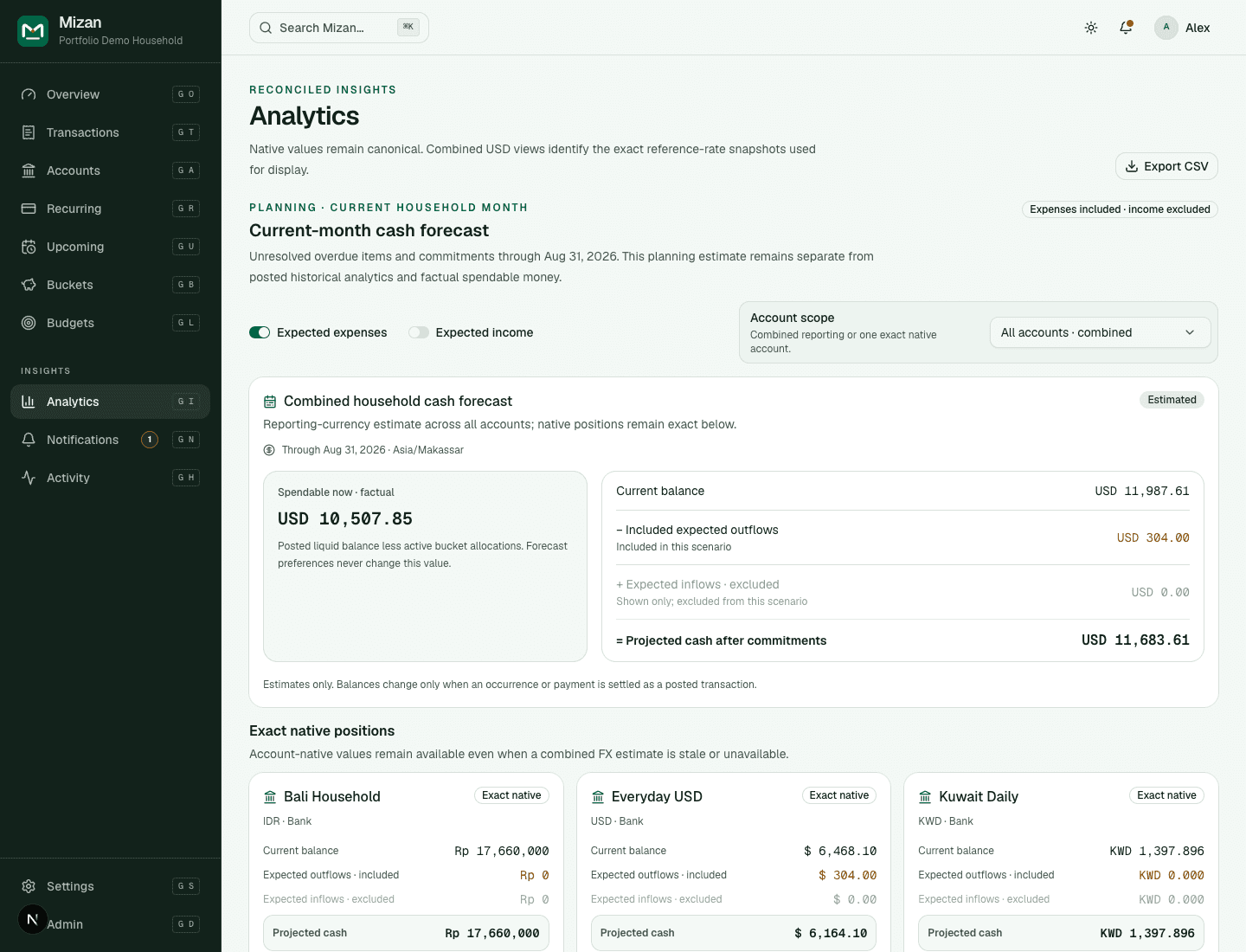This screenshot has width=1246, height=952.
Task: Click the Recurring card icon
Action: [x=29, y=209]
